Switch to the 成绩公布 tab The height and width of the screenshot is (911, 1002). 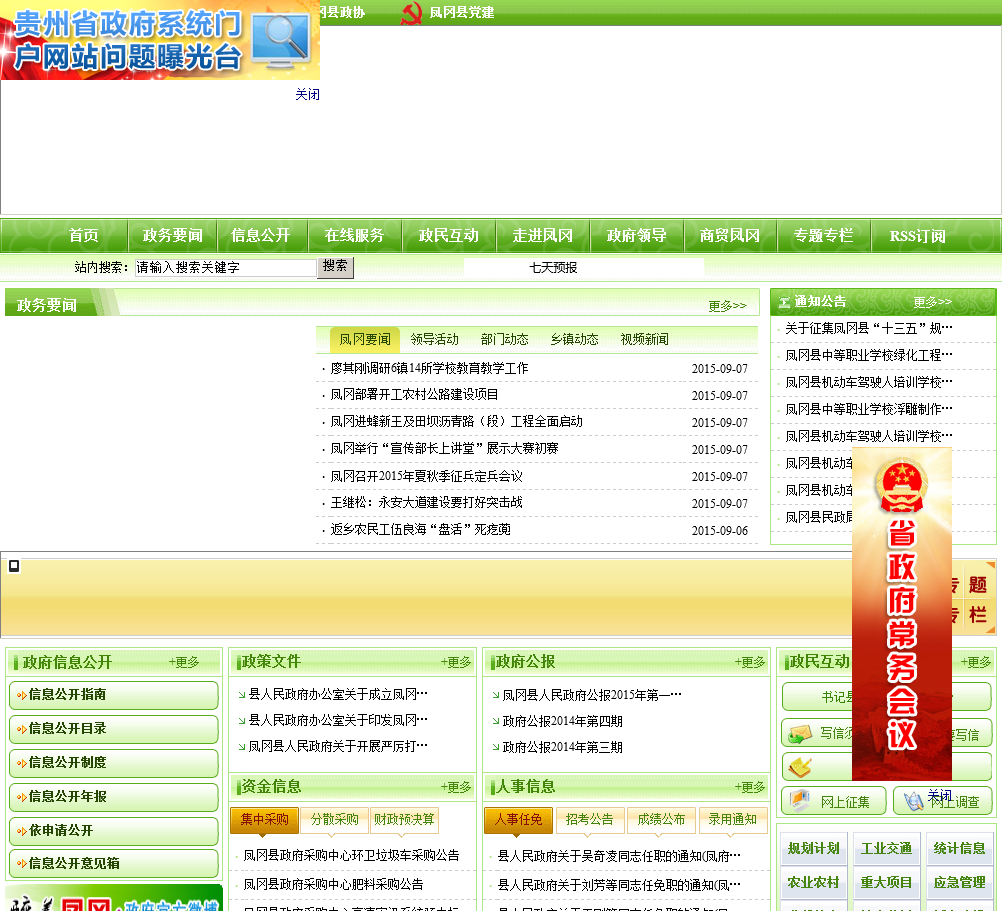[661, 820]
